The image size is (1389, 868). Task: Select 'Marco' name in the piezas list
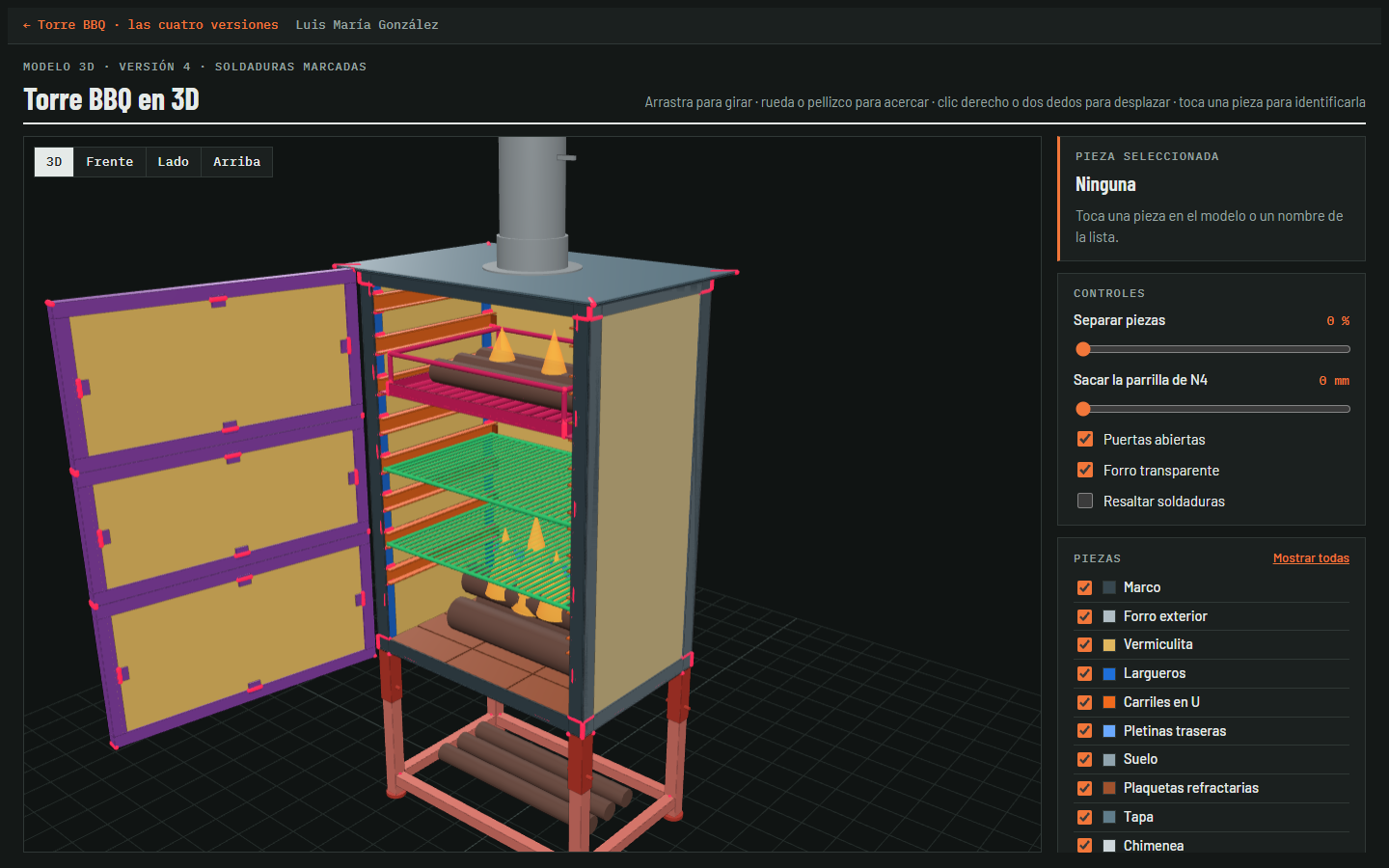point(1142,587)
